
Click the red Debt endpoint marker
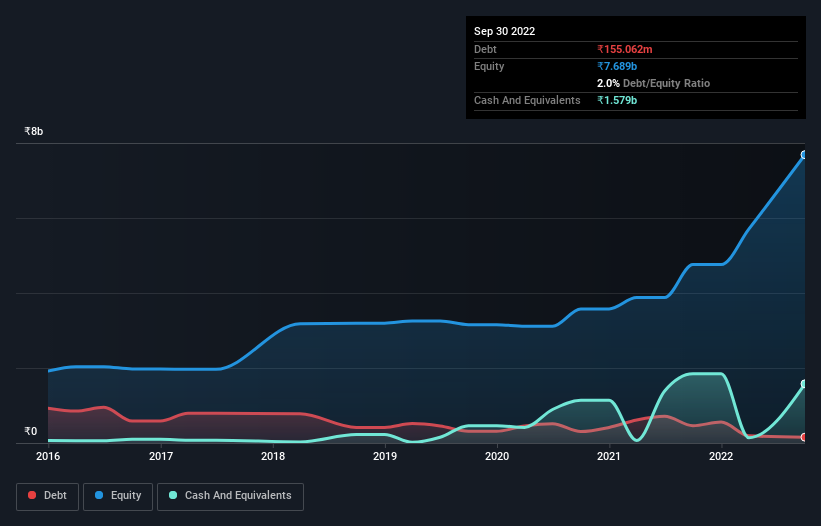click(804, 437)
